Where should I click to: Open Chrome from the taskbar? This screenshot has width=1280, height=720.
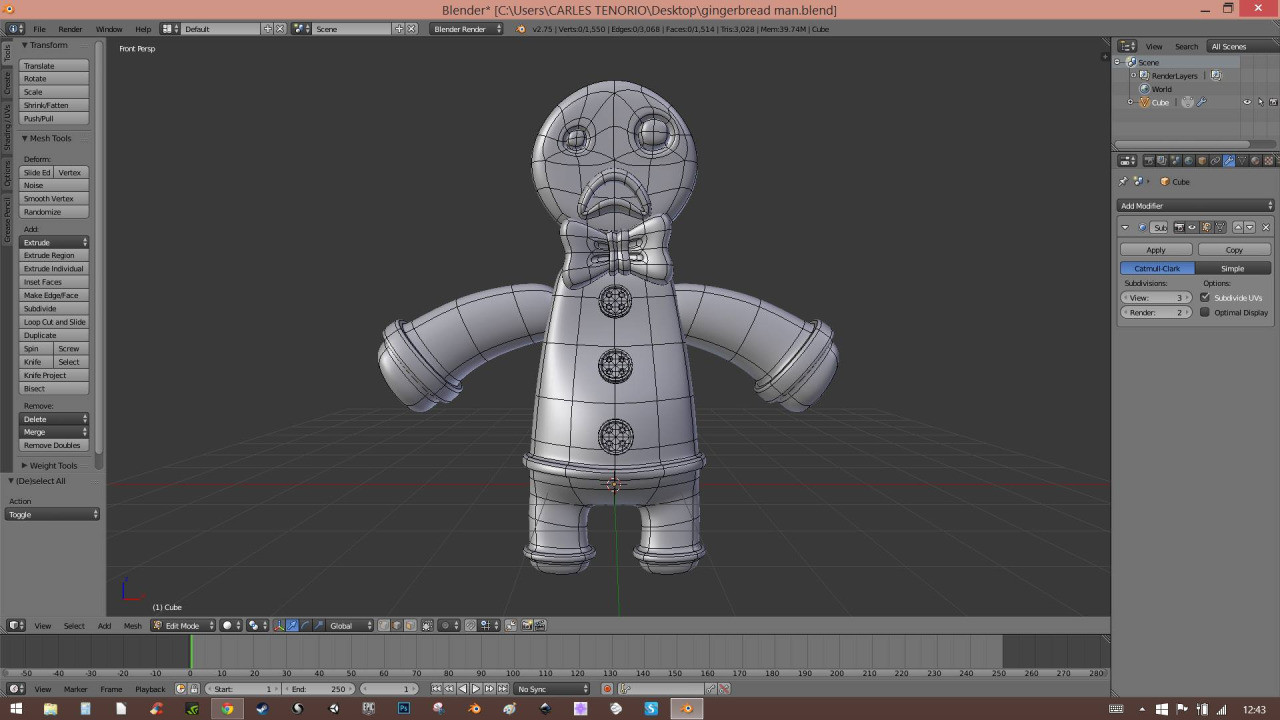[x=227, y=709]
